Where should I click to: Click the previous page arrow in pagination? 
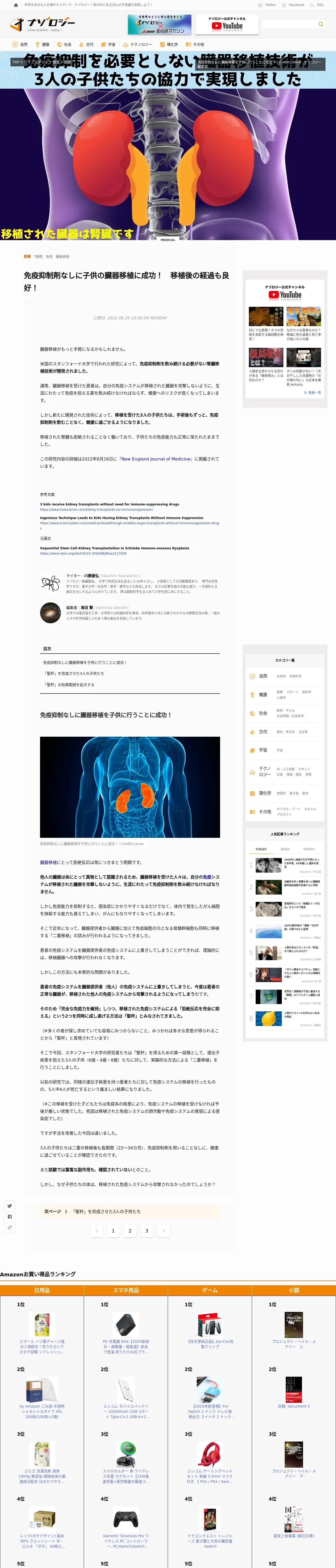(x=96, y=1231)
